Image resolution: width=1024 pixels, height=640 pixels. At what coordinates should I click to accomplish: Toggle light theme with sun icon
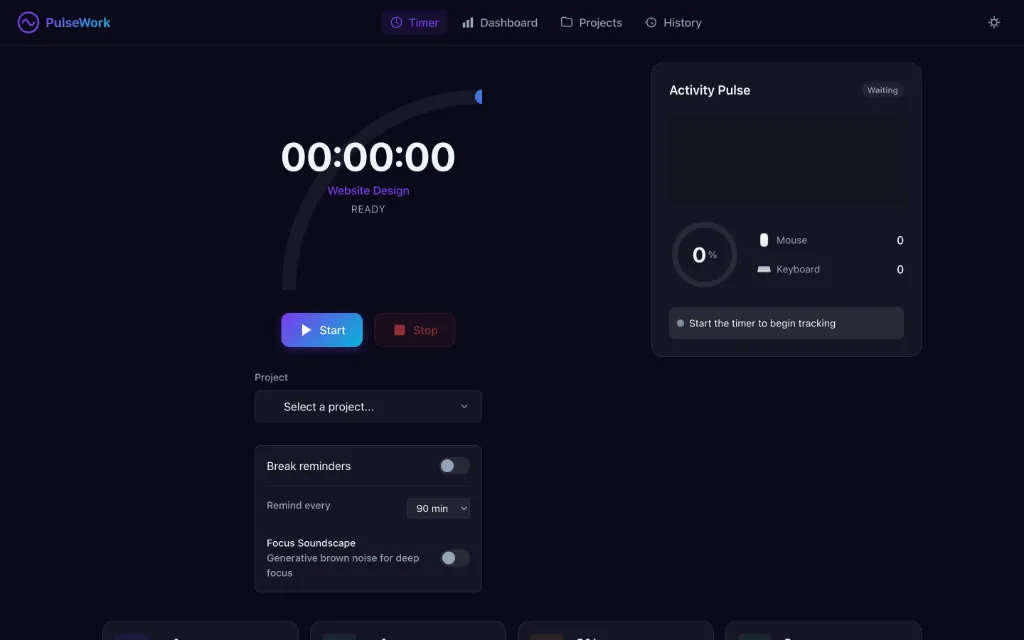click(994, 22)
